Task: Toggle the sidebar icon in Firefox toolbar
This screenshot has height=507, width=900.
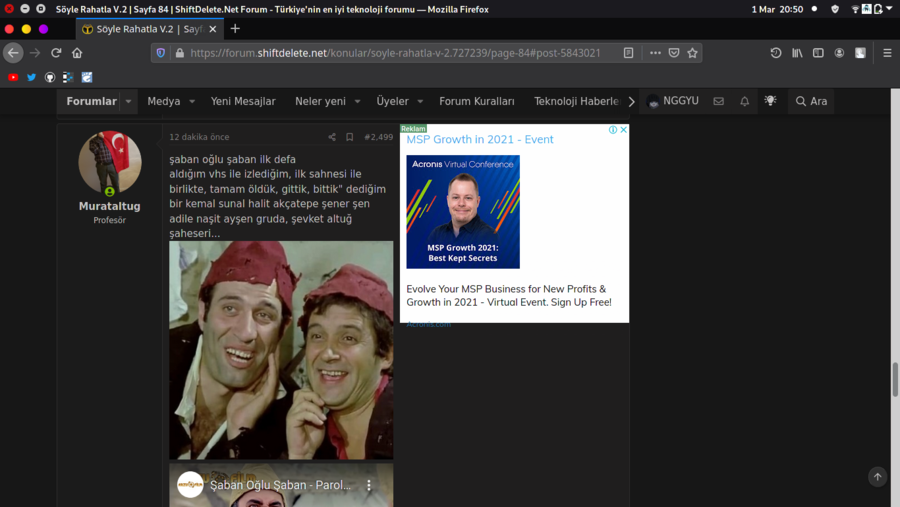Action: (x=818, y=53)
